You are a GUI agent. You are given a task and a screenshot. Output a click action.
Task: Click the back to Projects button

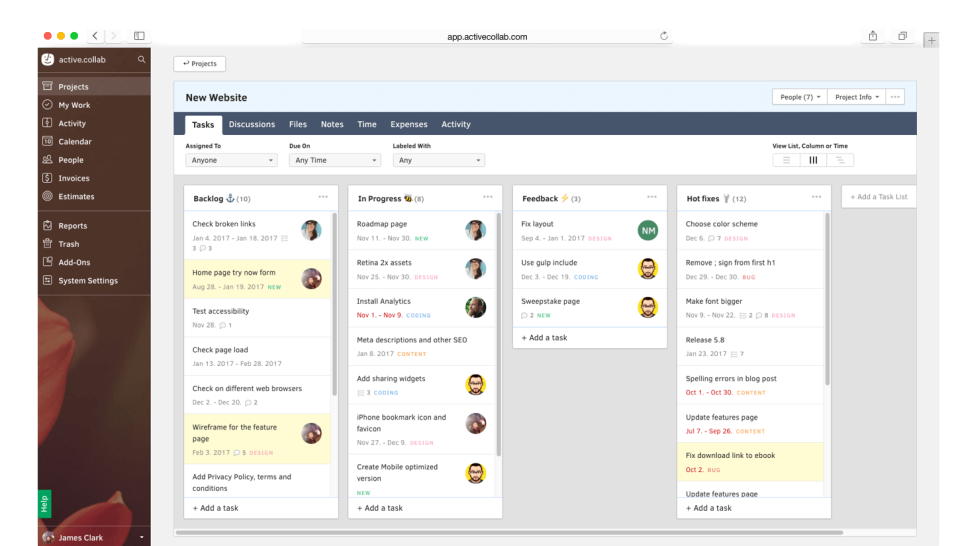point(200,64)
